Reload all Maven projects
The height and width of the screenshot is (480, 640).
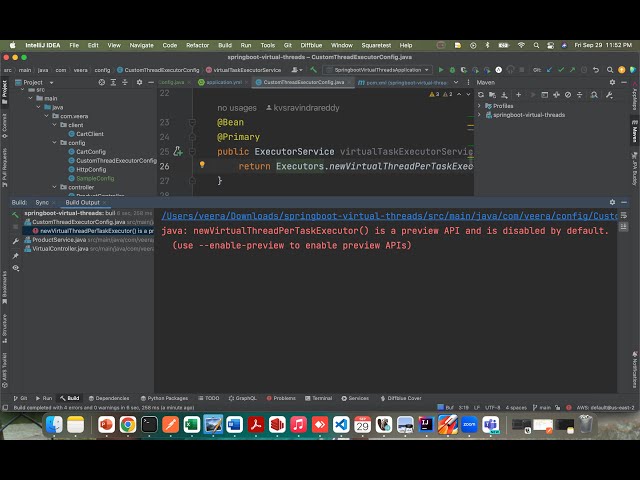point(481,95)
